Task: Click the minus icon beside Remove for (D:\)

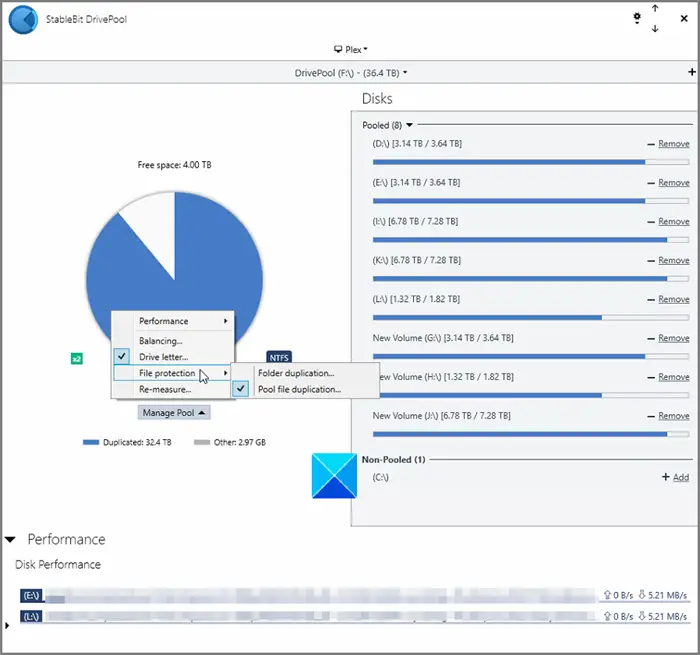Action: [x=651, y=144]
